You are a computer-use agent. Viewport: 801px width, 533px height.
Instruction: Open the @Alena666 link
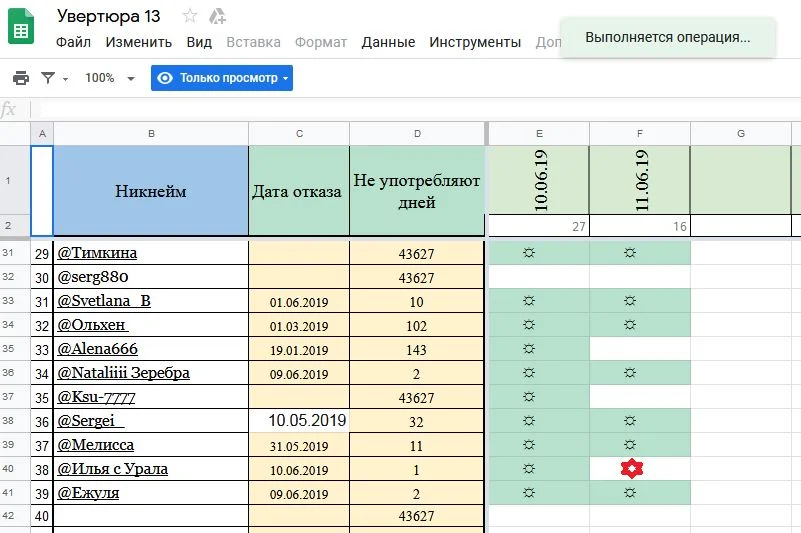point(97,349)
